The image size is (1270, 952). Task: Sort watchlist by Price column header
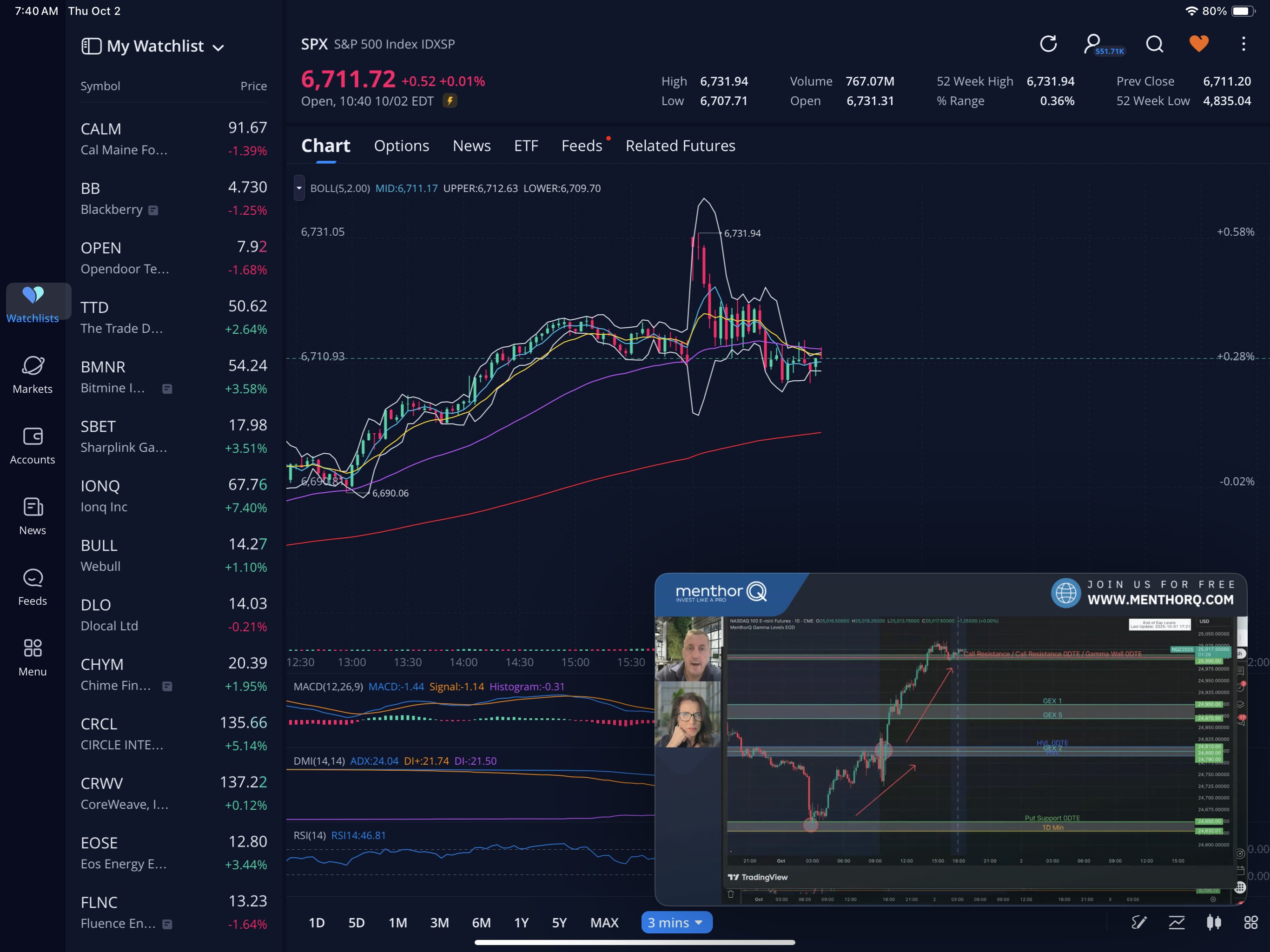click(x=253, y=86)
